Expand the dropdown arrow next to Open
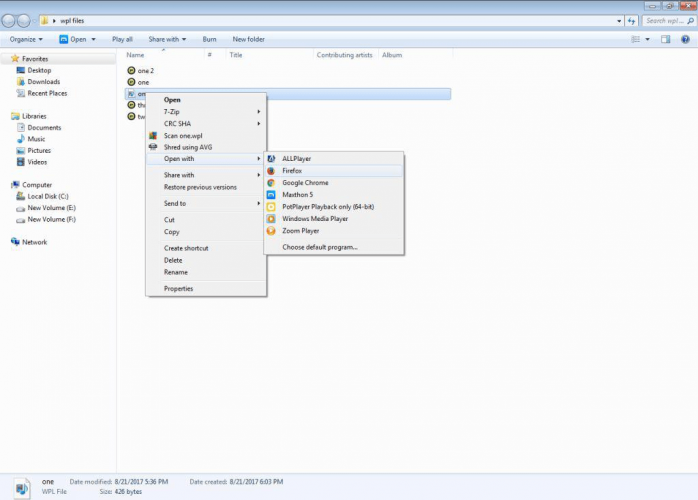This screenshot has width=698, height=500. pyautogui.click(x=93, y=39)
